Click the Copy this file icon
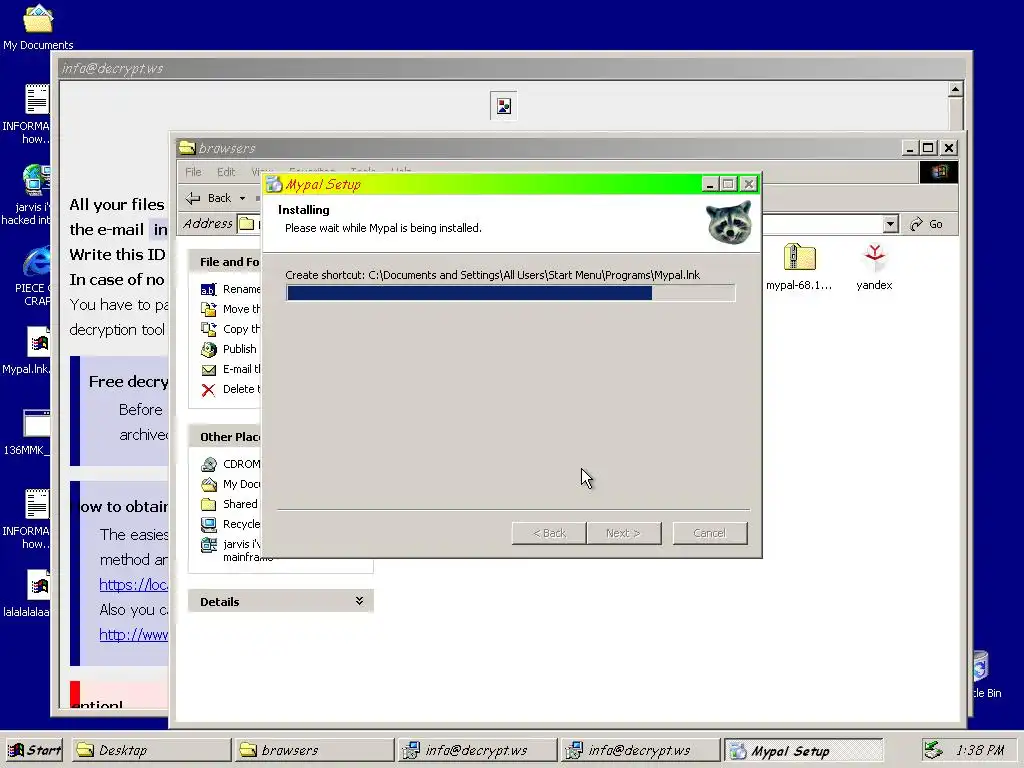This screenshot has height=768, width=1024. 208,329
